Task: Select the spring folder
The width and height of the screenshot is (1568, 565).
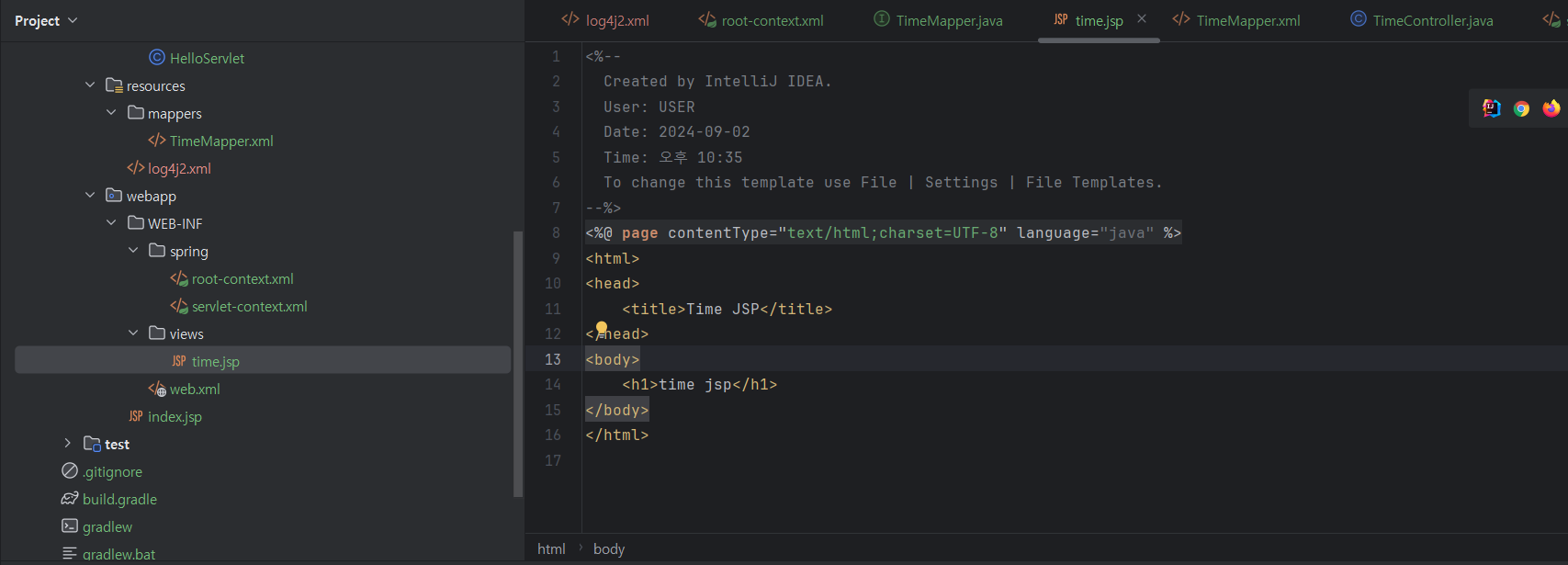Action: (x=188, y=251)
